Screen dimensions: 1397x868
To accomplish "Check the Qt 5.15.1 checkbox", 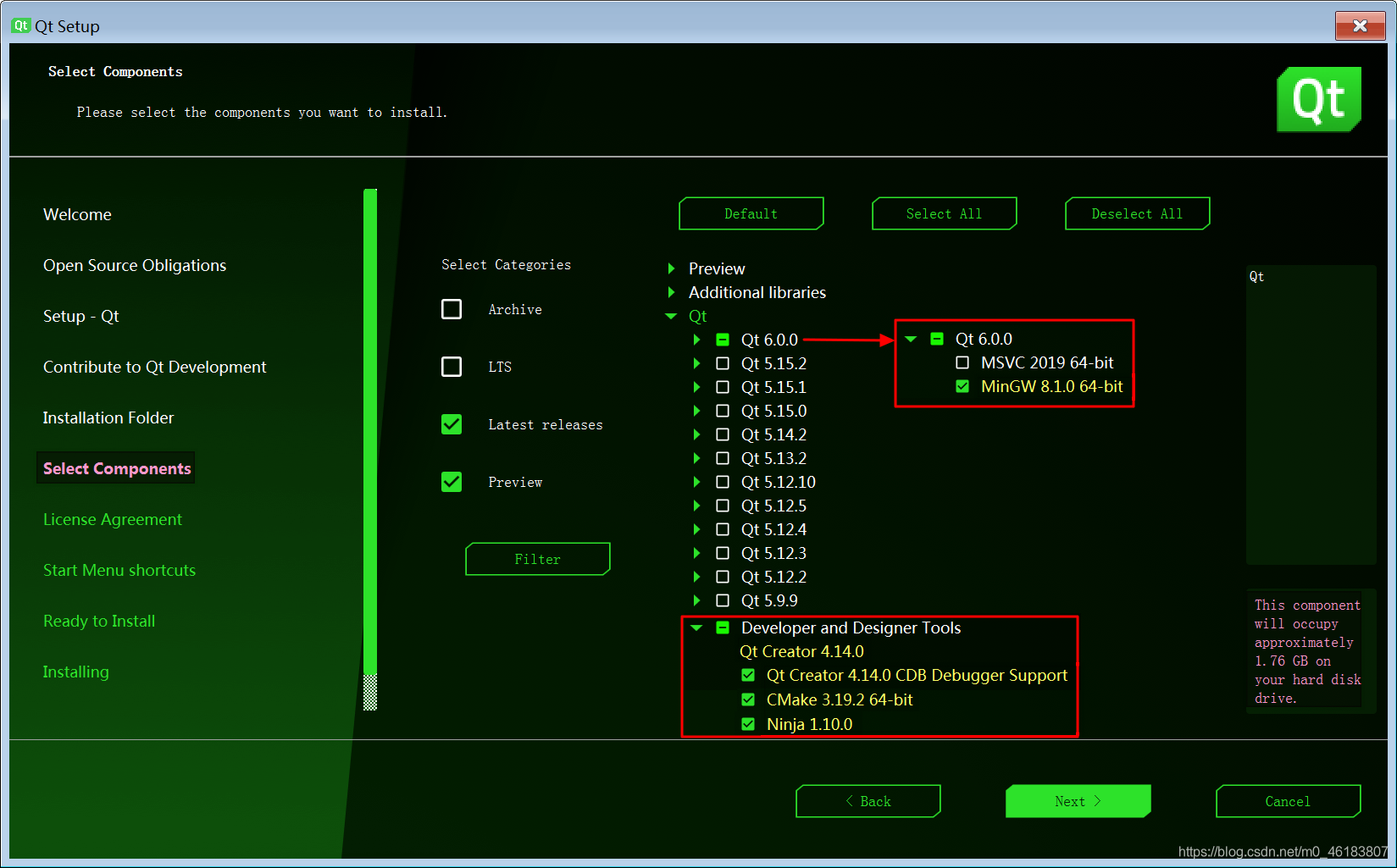I will pos(723,387).
